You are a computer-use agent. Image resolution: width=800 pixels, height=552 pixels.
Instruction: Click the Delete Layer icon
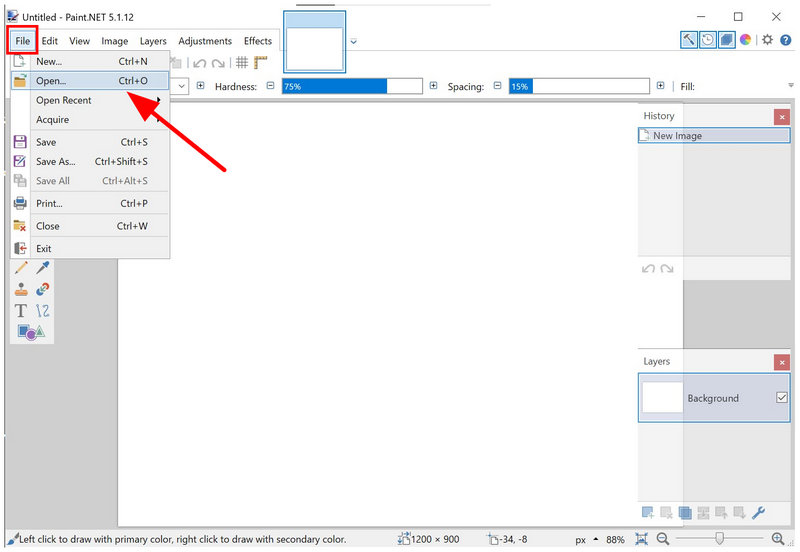point(666,512)
